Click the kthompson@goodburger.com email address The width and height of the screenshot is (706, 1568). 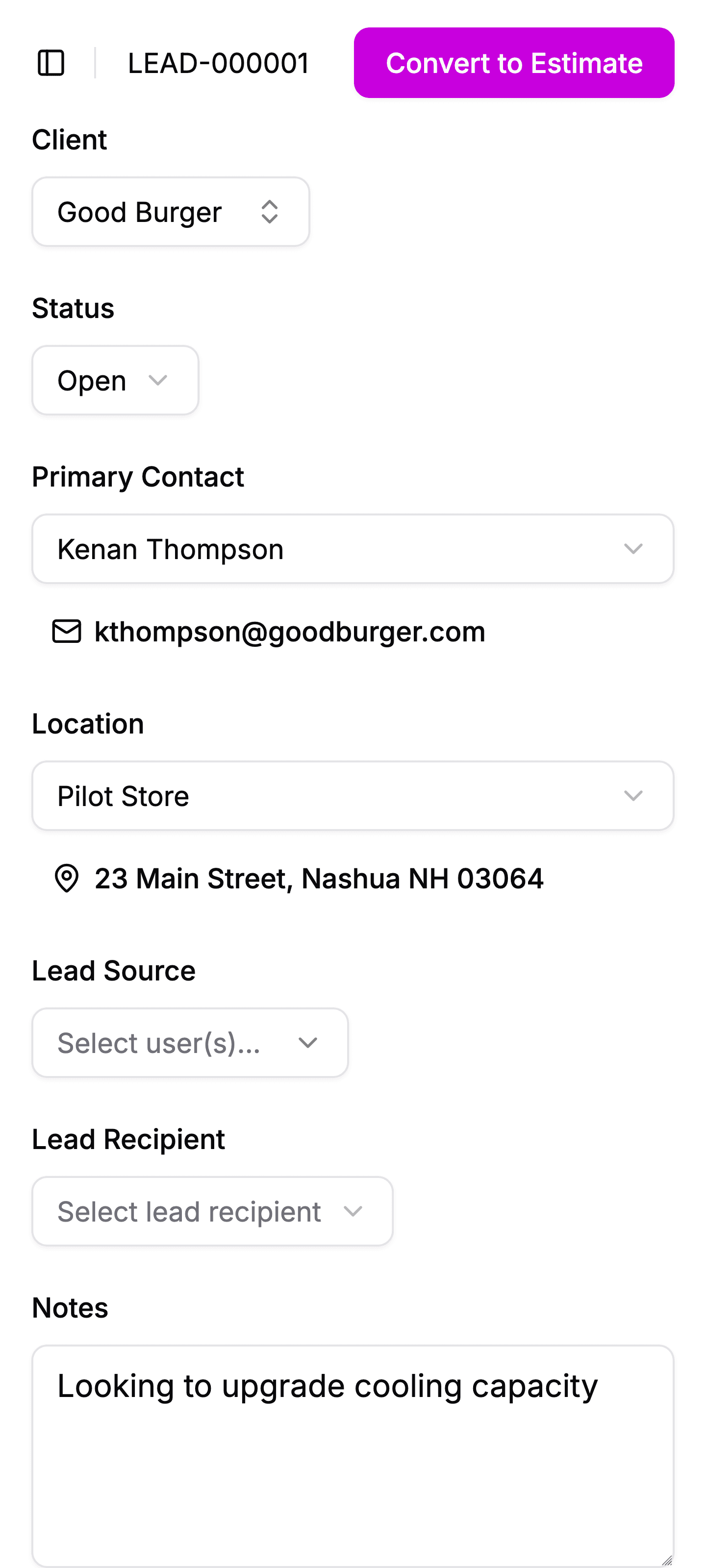[x=289, y=631]
